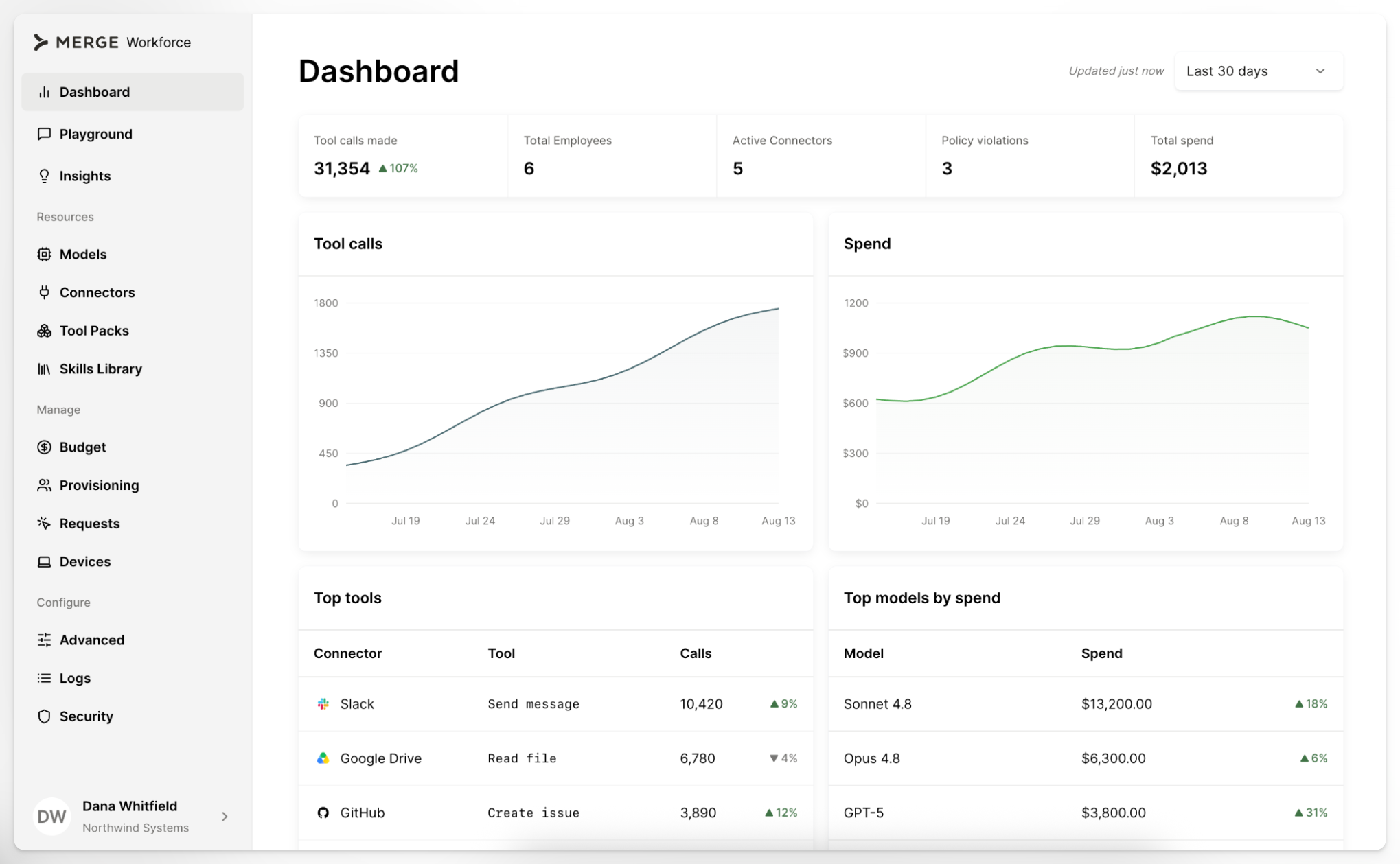
Task: Open the Provisioning label
Action: (100, 485)
